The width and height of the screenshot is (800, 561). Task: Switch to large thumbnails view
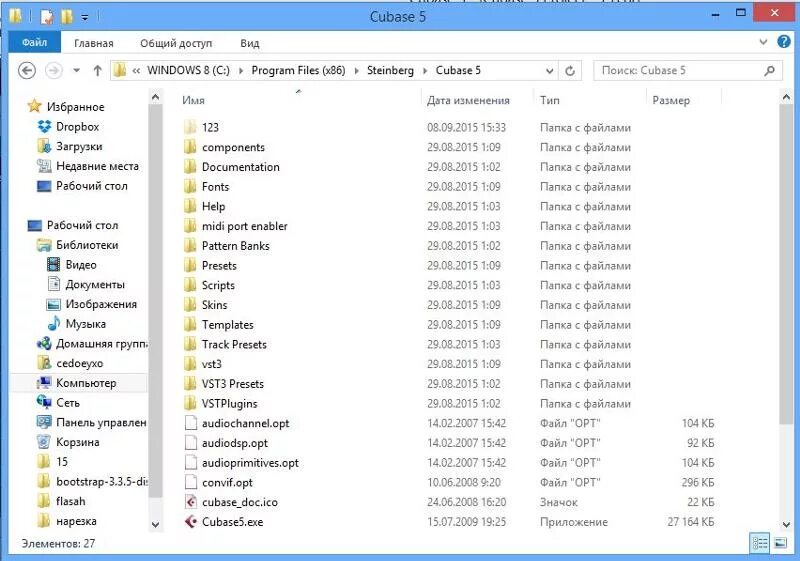click(780, 543)
